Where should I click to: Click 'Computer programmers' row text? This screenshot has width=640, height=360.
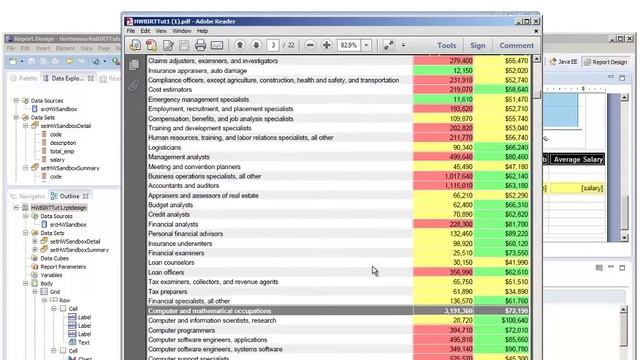181,330
